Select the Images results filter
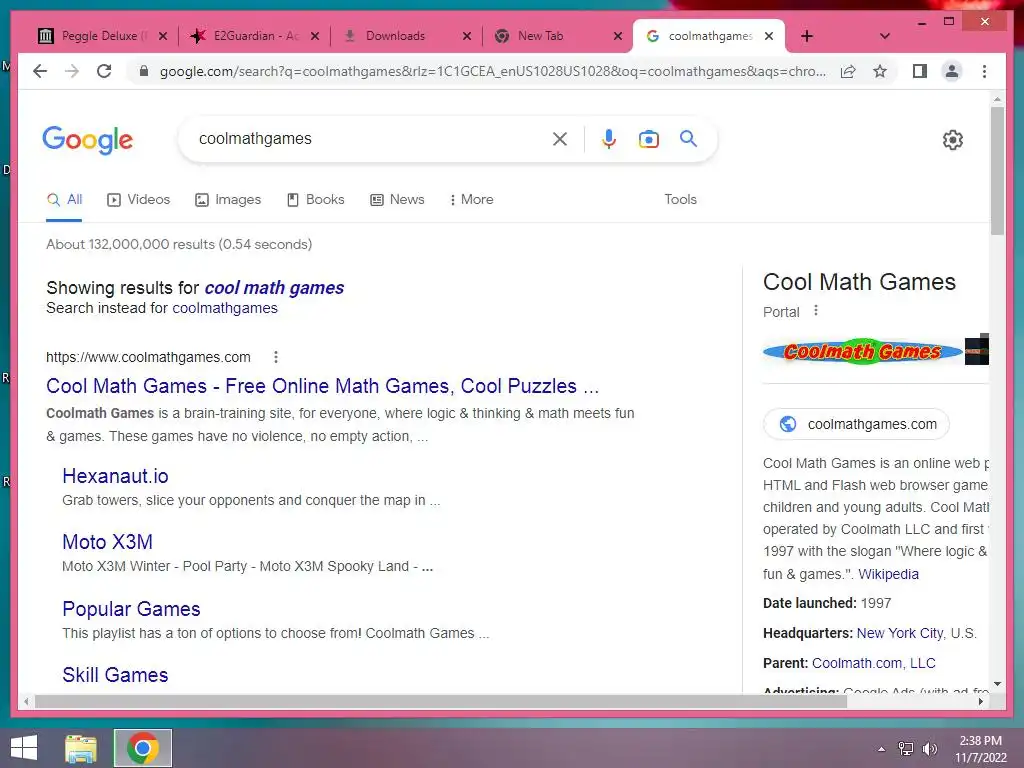 tap(228, 200)
